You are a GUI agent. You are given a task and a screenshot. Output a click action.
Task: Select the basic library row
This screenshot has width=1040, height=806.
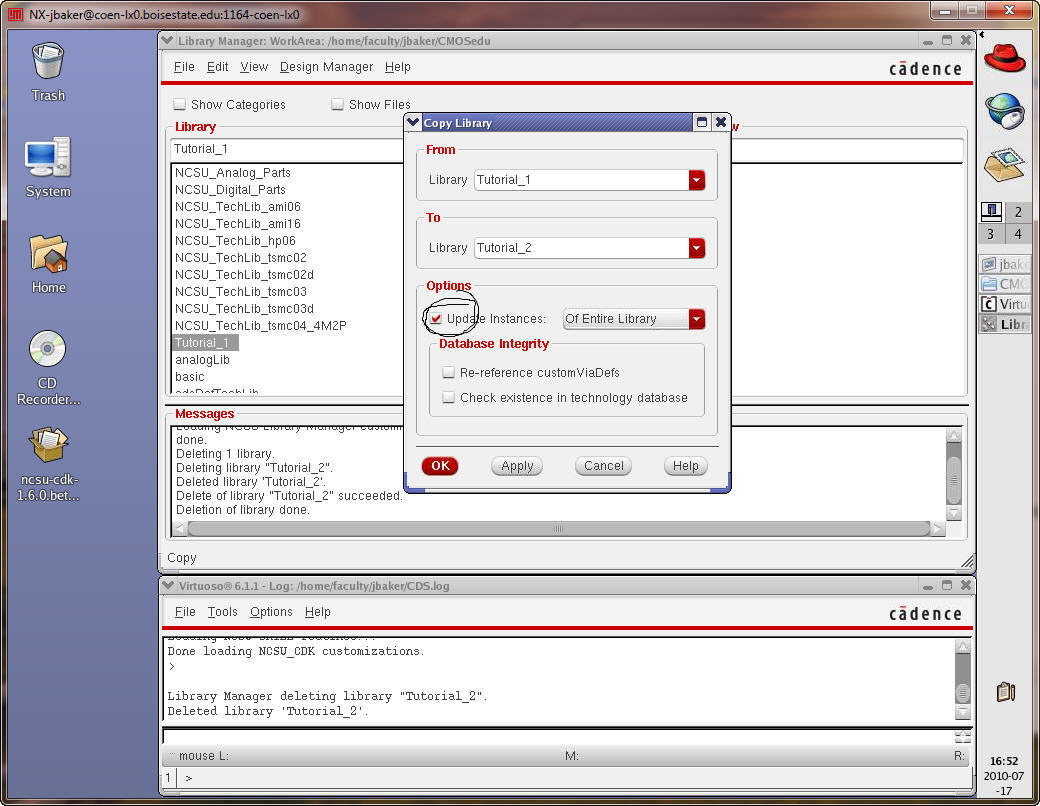tap(190, 377)
